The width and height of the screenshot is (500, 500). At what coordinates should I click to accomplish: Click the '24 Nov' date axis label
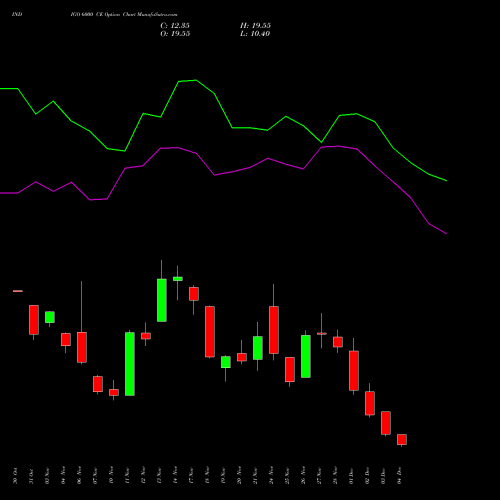[271, 476]
